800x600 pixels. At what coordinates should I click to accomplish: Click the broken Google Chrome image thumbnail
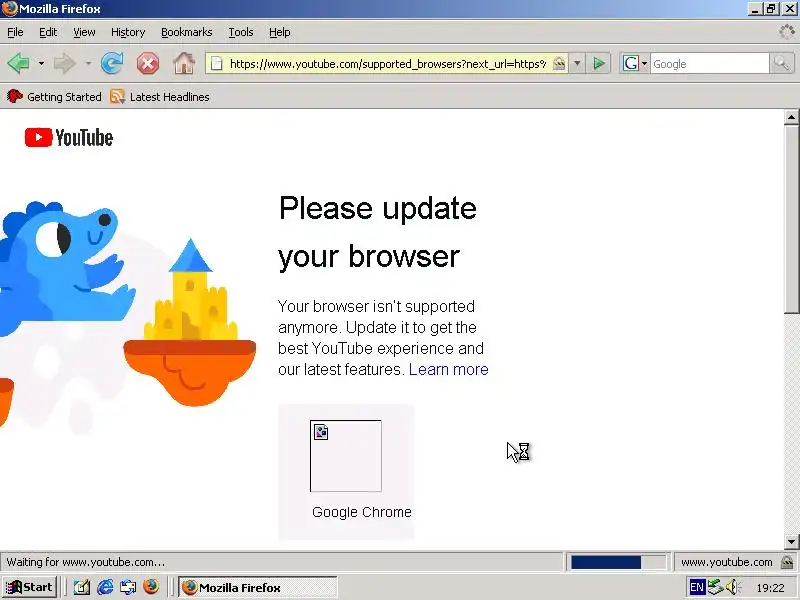(x=345, y=456)
